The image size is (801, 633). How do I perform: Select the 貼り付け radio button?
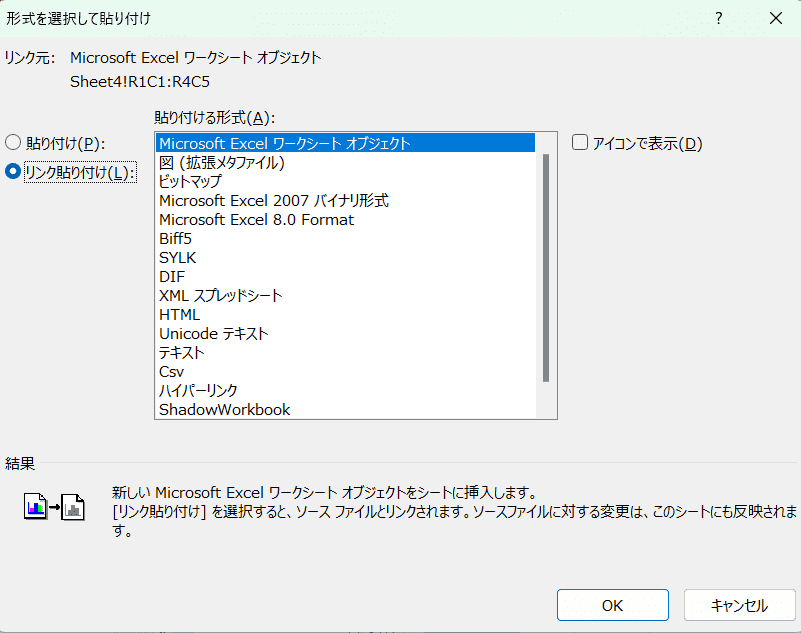click(x=14, y=143)
